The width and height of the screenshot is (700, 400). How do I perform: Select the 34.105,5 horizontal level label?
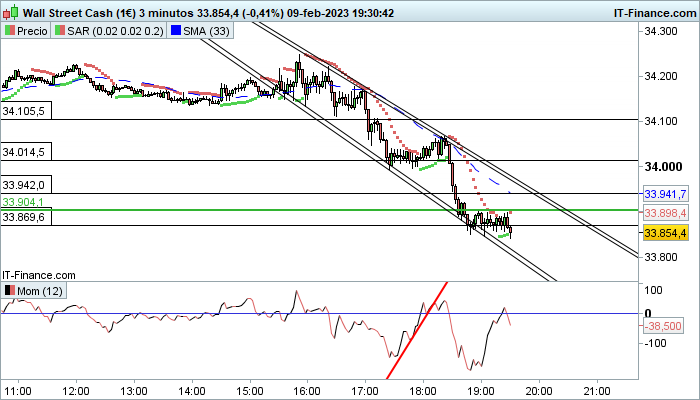(26, 111)
